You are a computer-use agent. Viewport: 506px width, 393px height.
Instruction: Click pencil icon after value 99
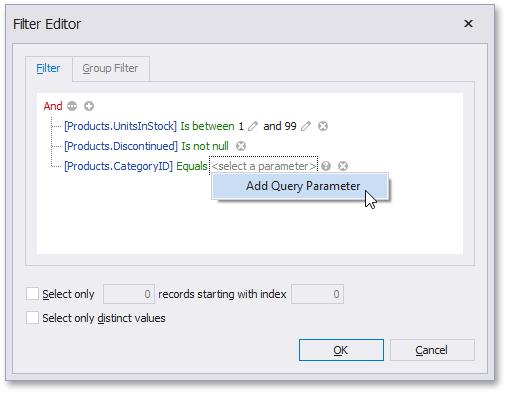[x=306, y=126]
